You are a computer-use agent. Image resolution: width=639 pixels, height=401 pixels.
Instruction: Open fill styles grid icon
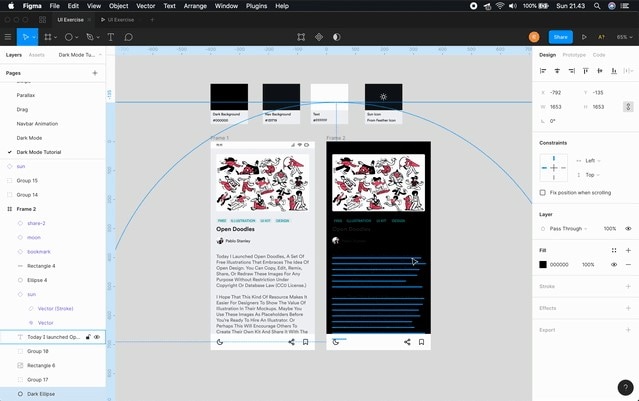coord(614,250)
